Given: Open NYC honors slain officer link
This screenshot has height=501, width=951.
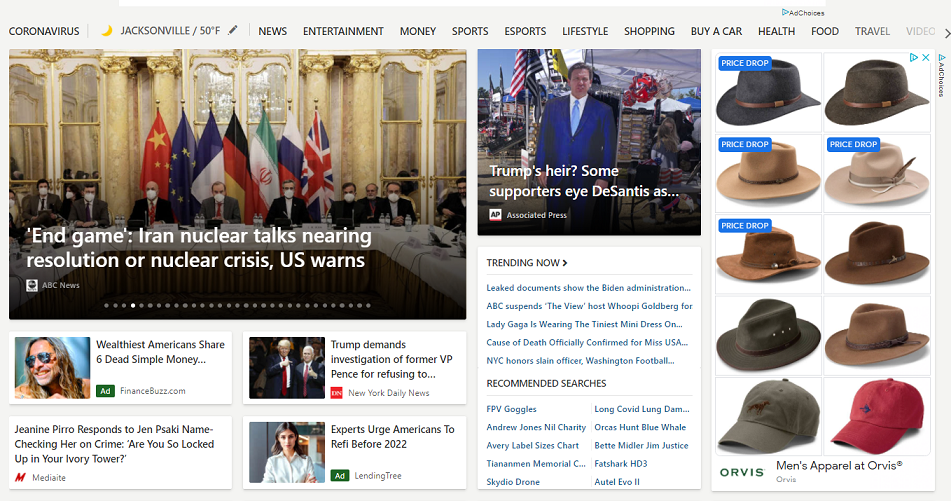Looking at the screenshot, I should point(580,360).
